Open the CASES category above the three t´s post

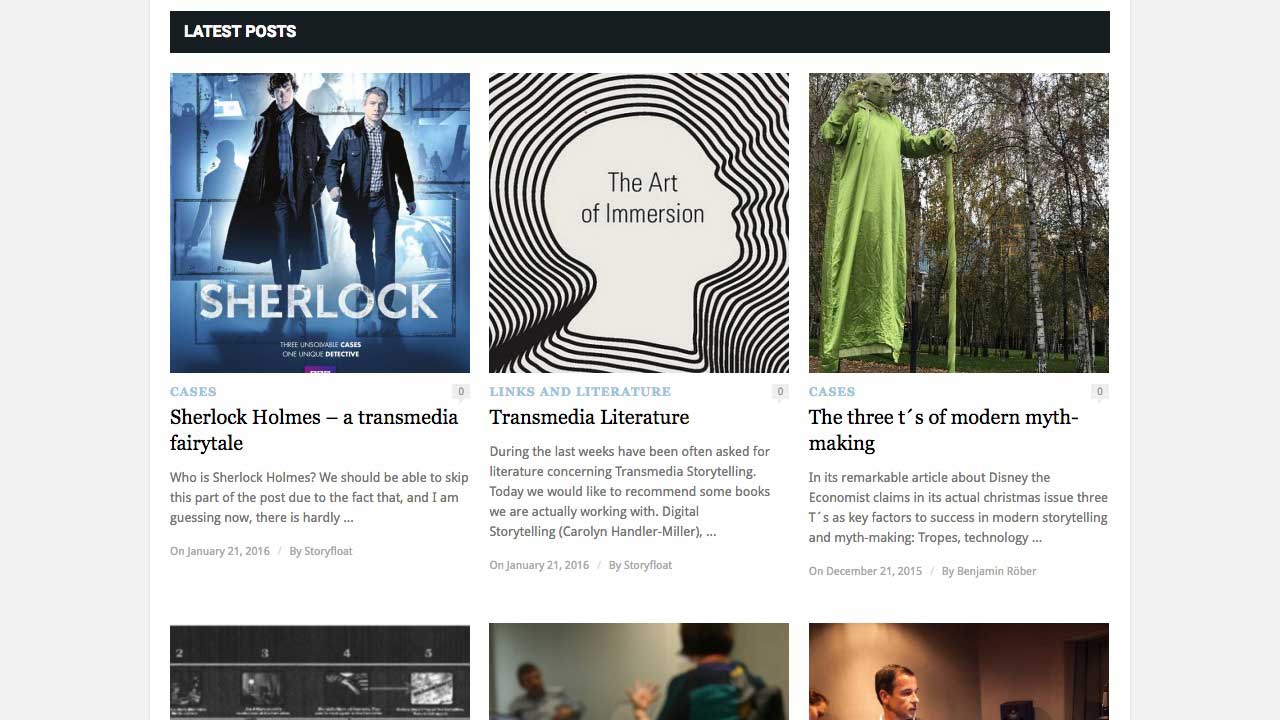[832, 392]
